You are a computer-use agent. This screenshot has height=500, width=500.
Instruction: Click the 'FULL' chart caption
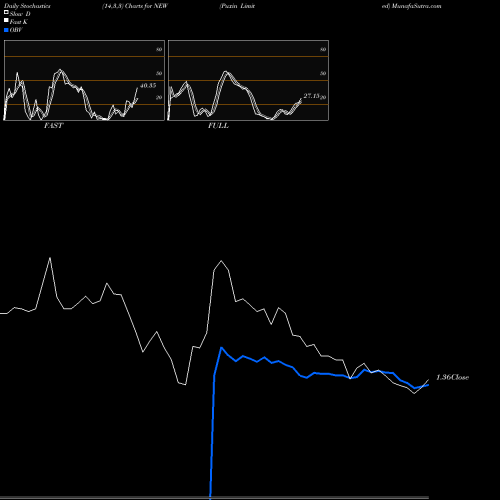click(x=218, y=126)
